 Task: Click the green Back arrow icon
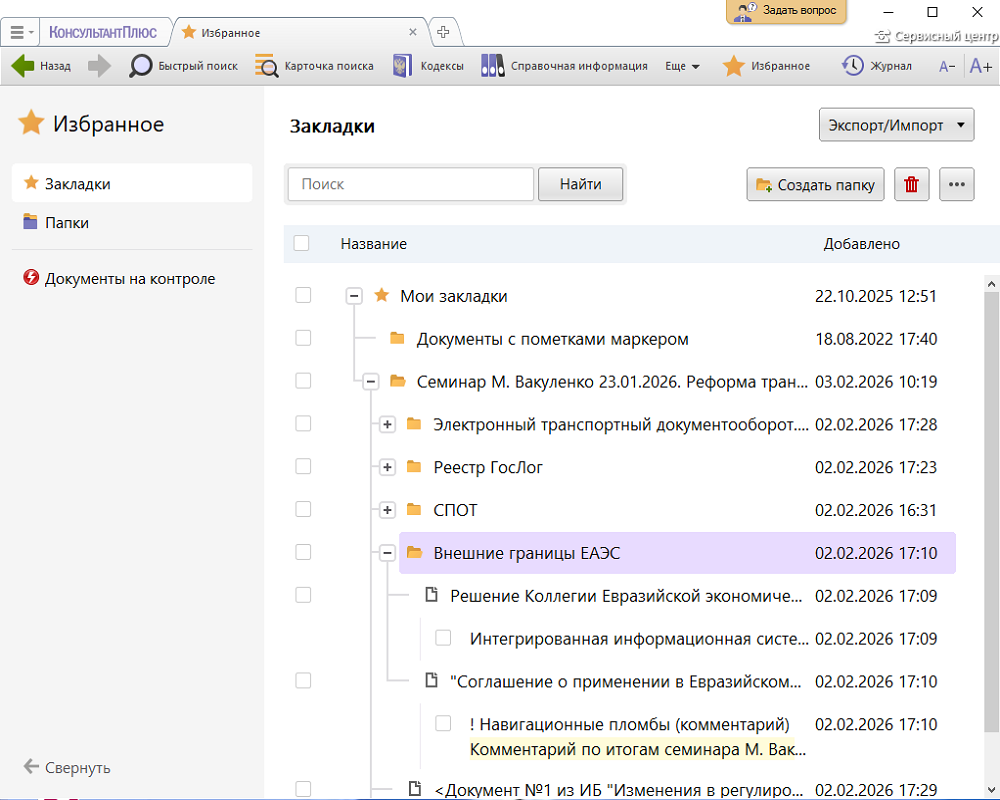point(23,66)
